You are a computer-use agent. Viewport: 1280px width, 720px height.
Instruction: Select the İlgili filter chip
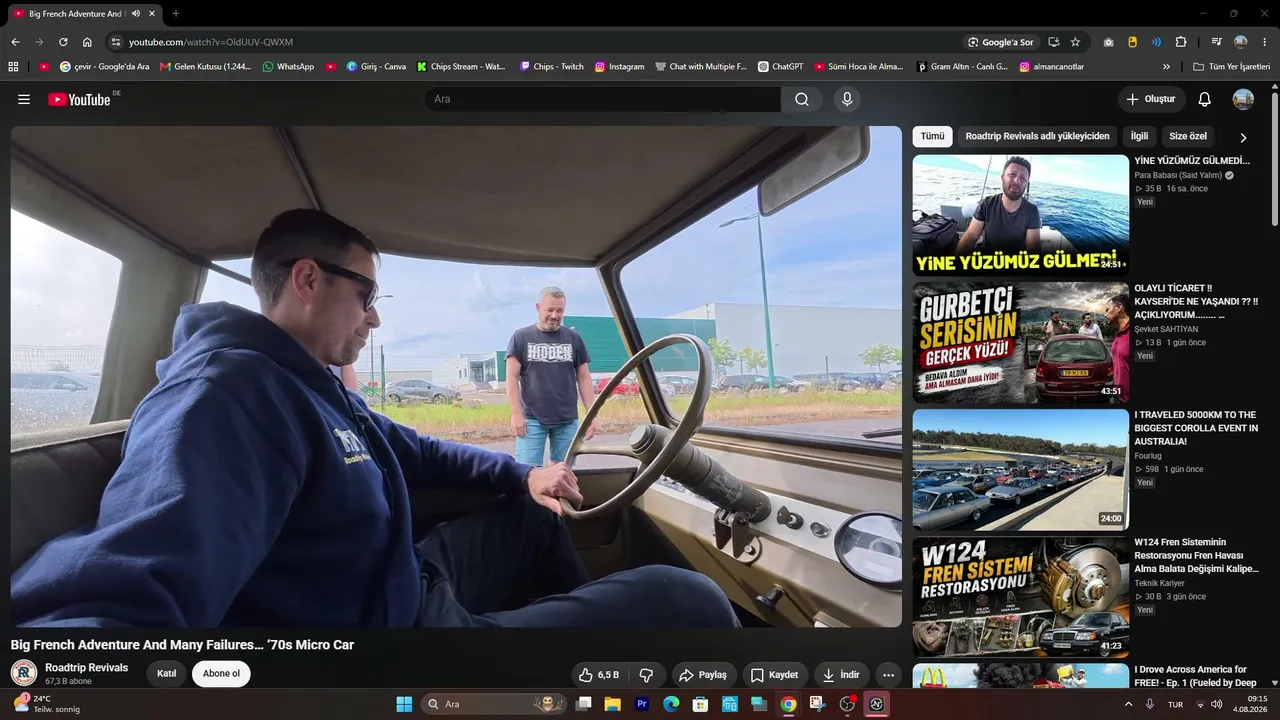click(1140, 136)
